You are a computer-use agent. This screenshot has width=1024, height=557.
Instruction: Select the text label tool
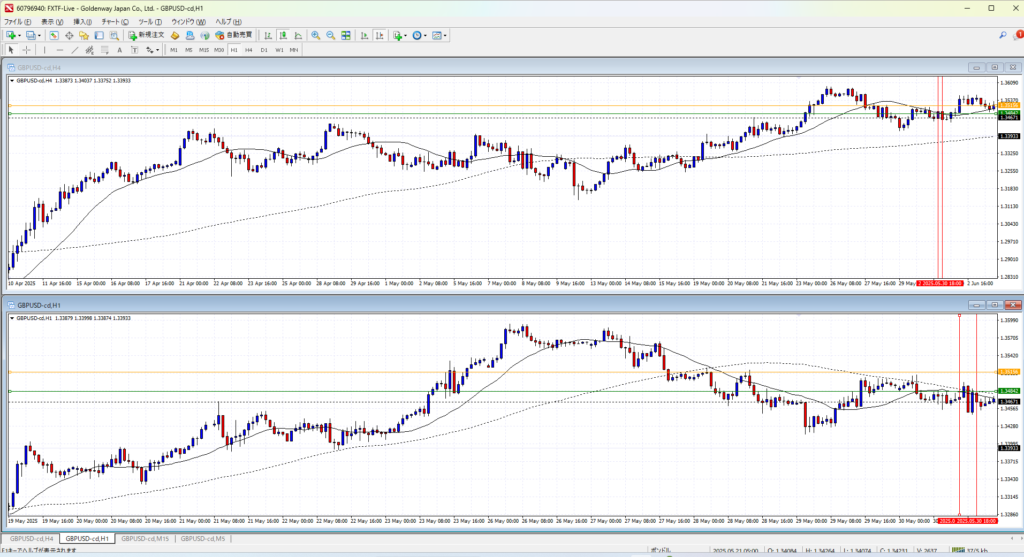119,49
